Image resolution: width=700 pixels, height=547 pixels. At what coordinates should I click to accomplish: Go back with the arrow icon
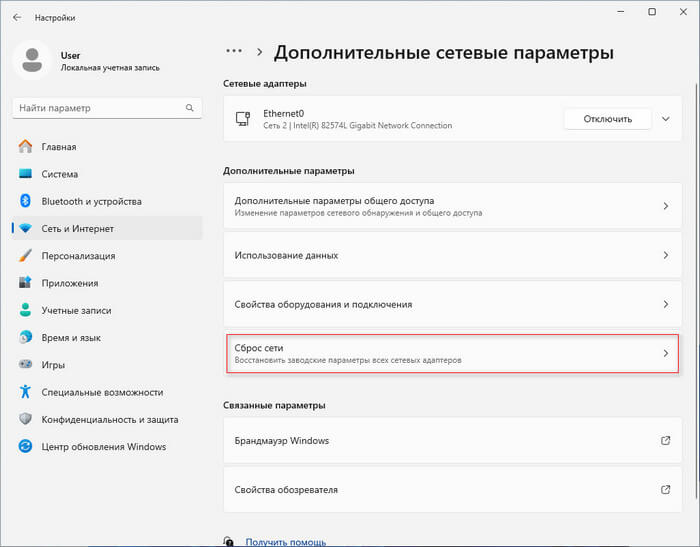tap(17, 17)
